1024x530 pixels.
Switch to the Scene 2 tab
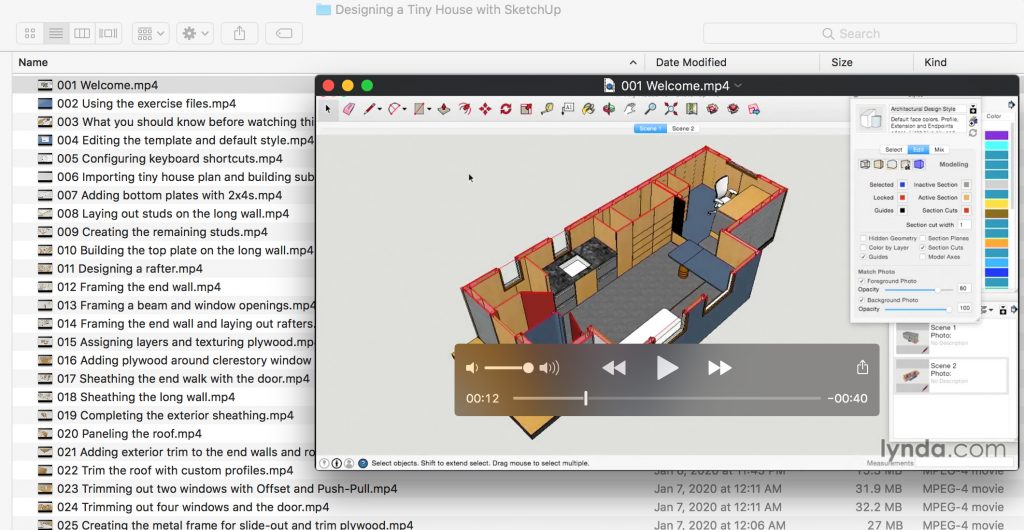pos(683,129)
